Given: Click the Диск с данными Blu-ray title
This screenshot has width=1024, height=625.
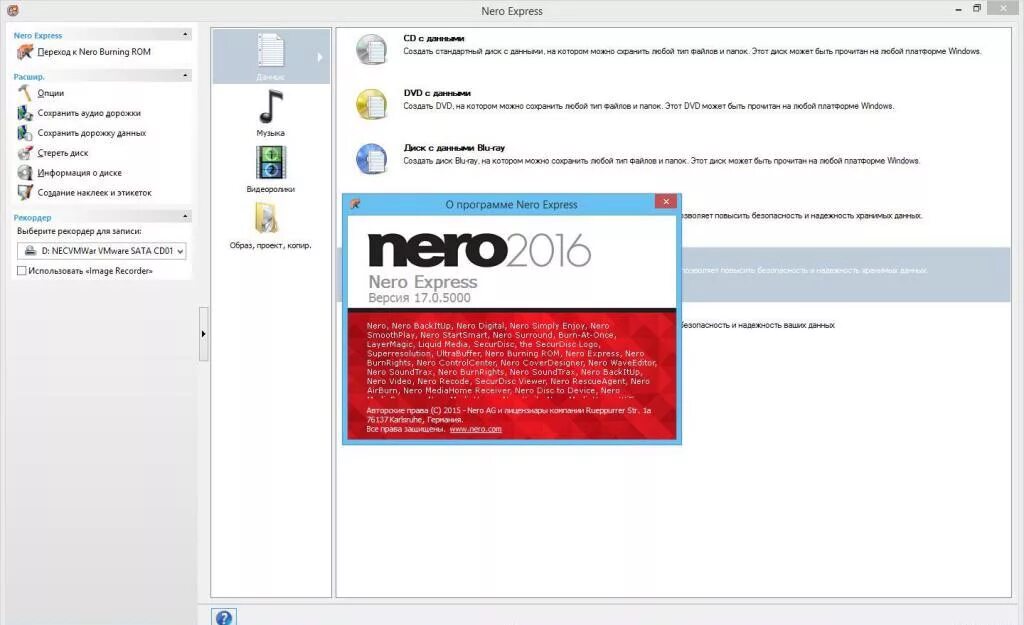Looking at the screenshot, I should (454, 148).
